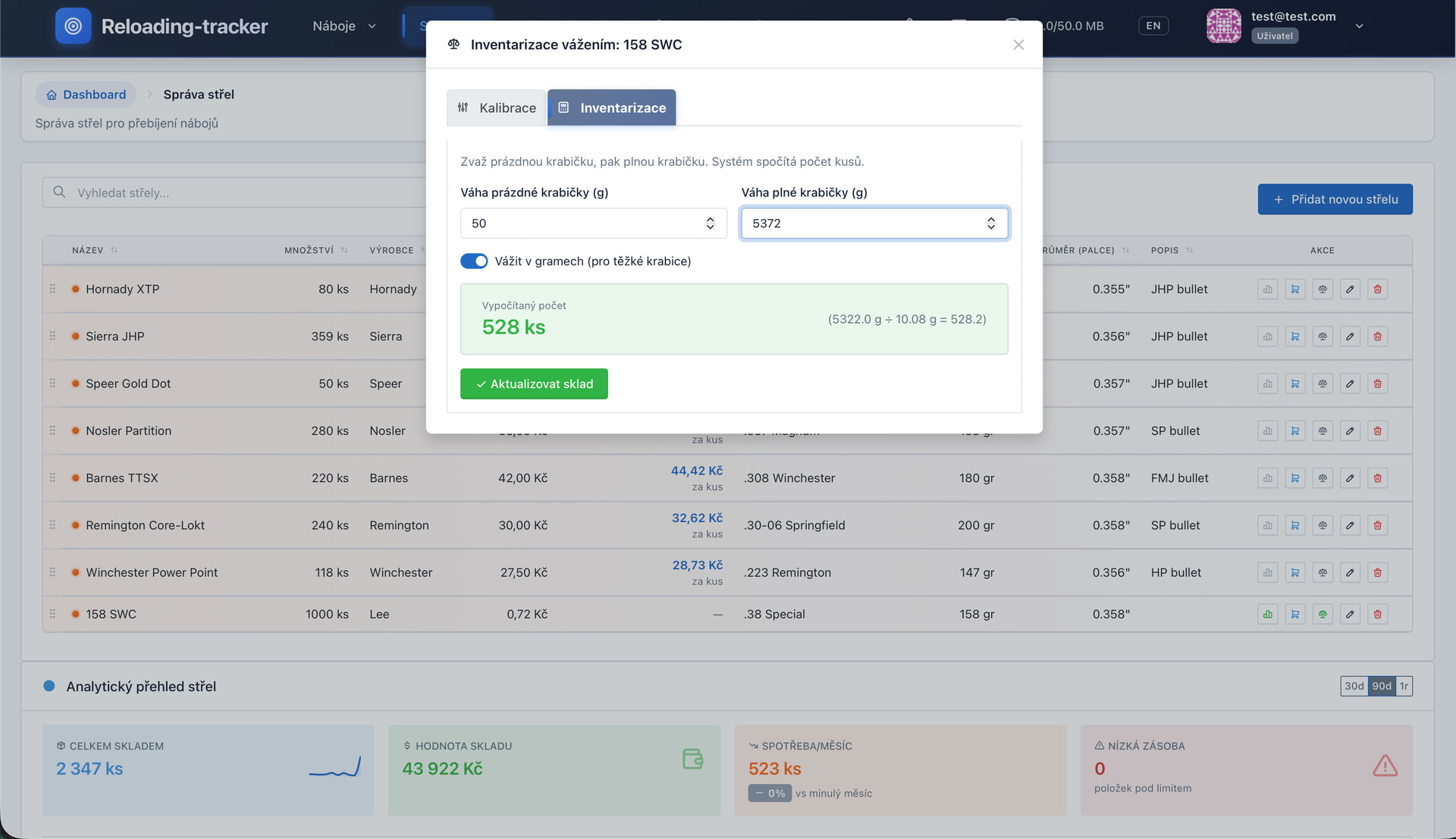Click the drag handle icon for Speer Gold Dot
This screenshot has width=1456, height=839.
tap(52, 383)
